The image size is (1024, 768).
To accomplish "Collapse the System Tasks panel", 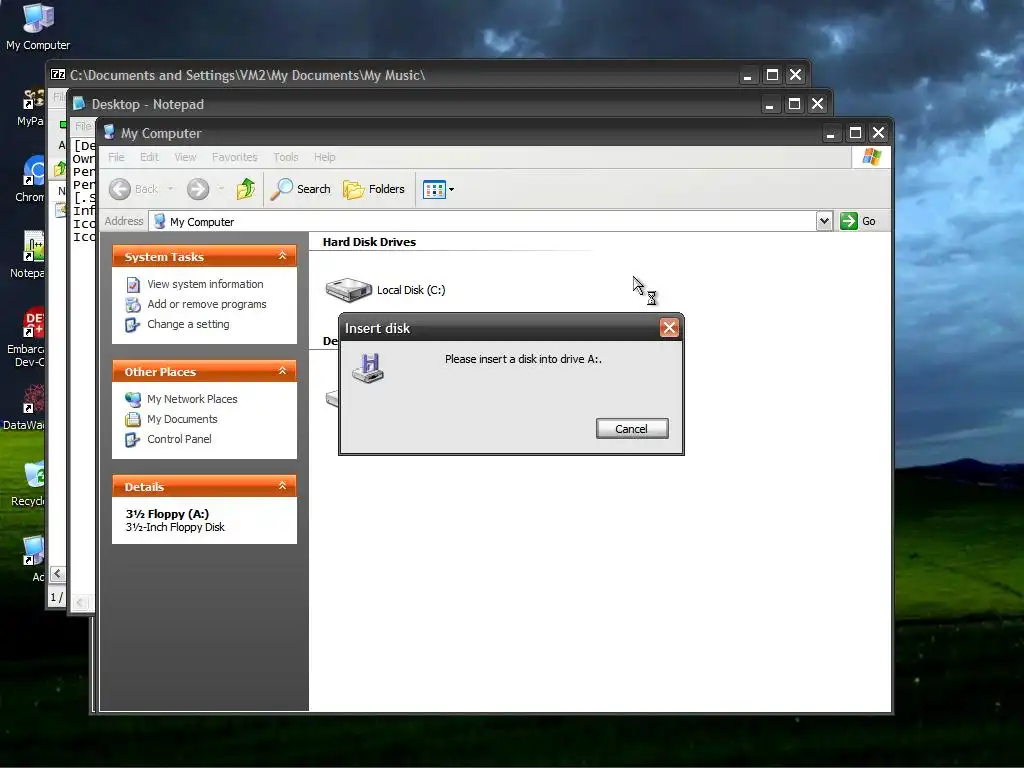I will (282, 256).
